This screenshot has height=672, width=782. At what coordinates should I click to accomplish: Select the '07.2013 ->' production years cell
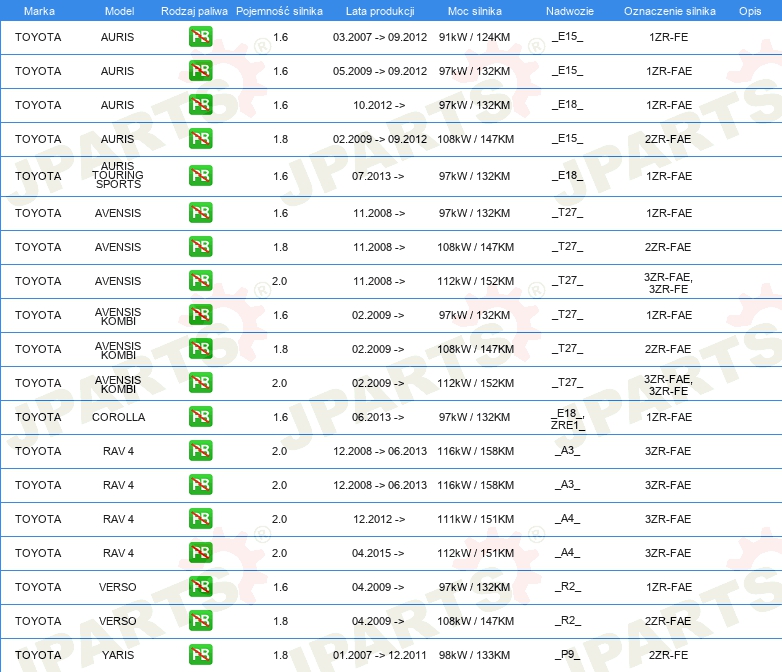coord(378,176)
